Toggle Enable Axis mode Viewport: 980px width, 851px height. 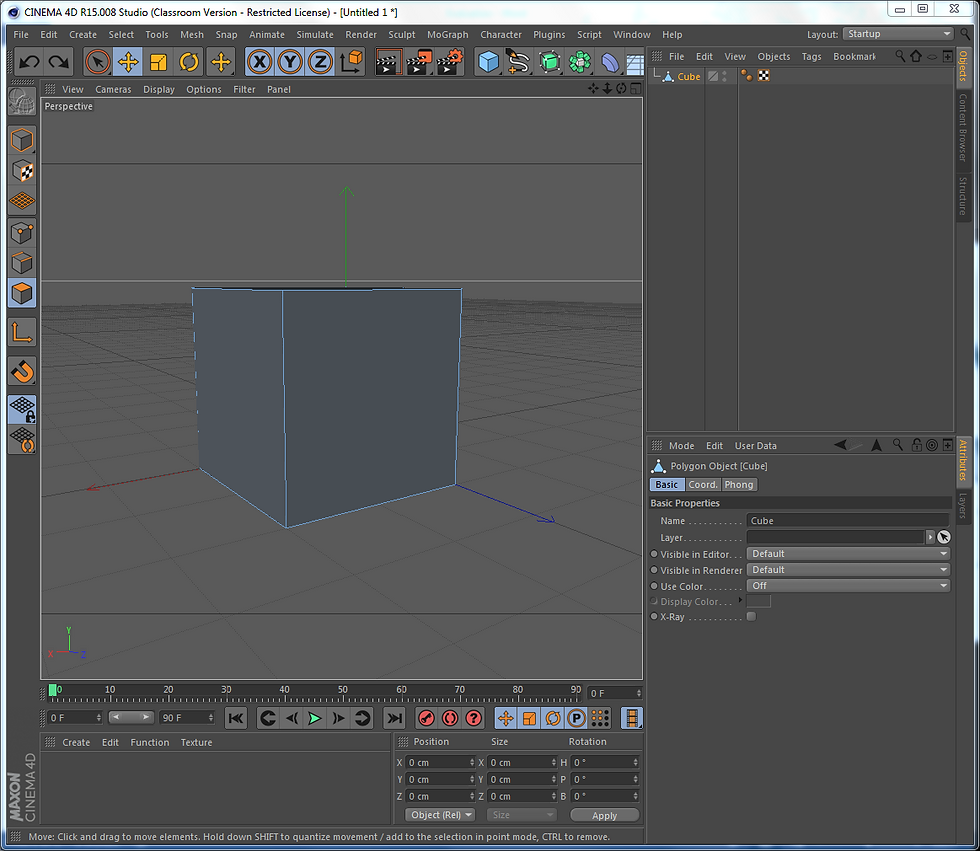pos(22,333)
